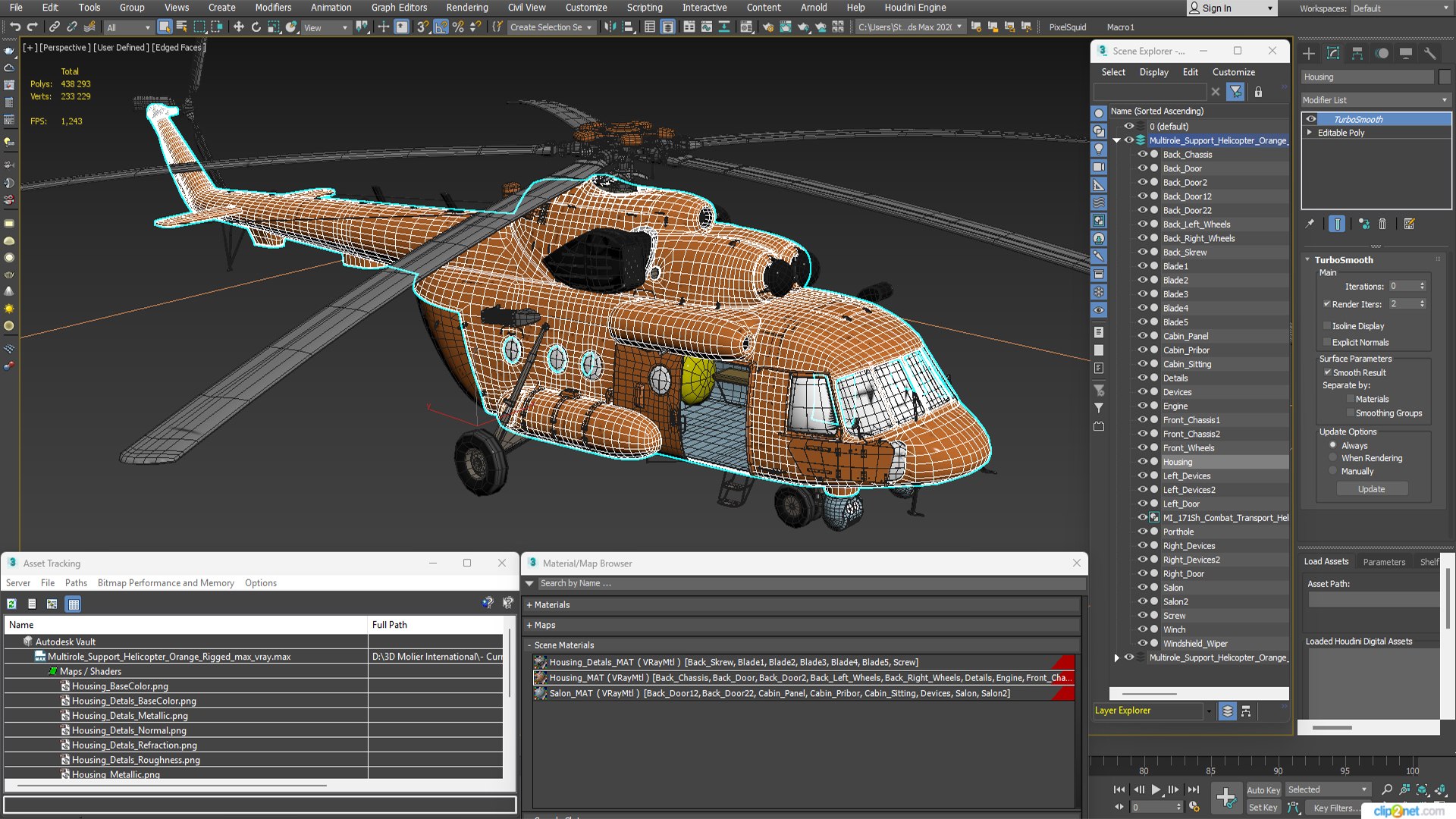Click the Undo arrow icon
1456x819 pixels.
(x=14, y=27)
